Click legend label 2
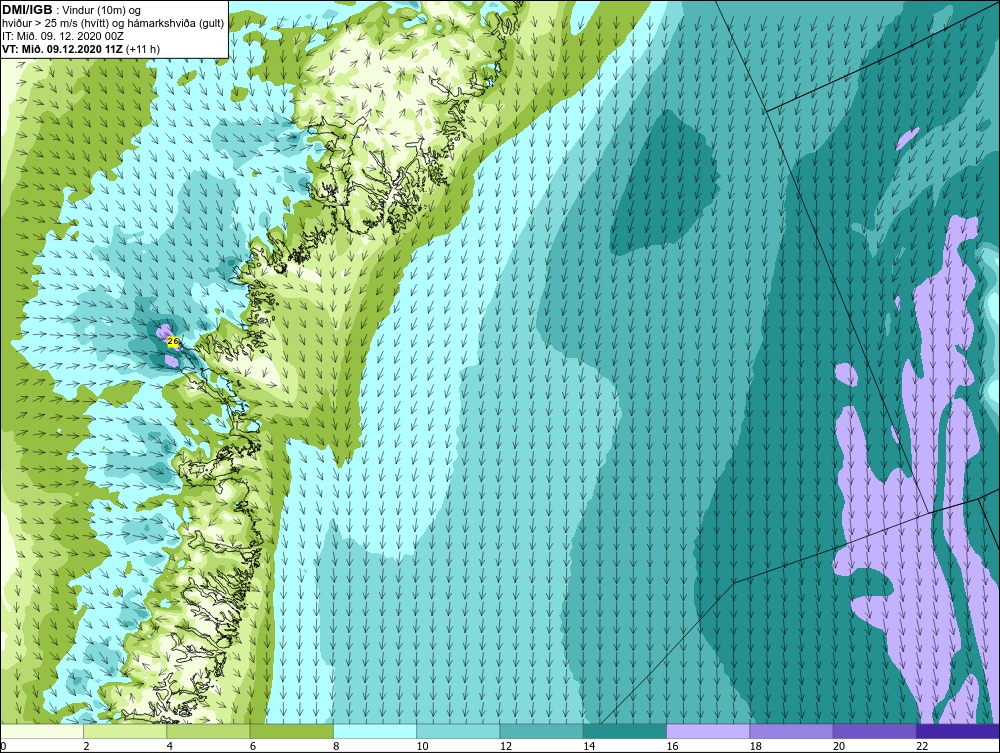 [87, 746]
